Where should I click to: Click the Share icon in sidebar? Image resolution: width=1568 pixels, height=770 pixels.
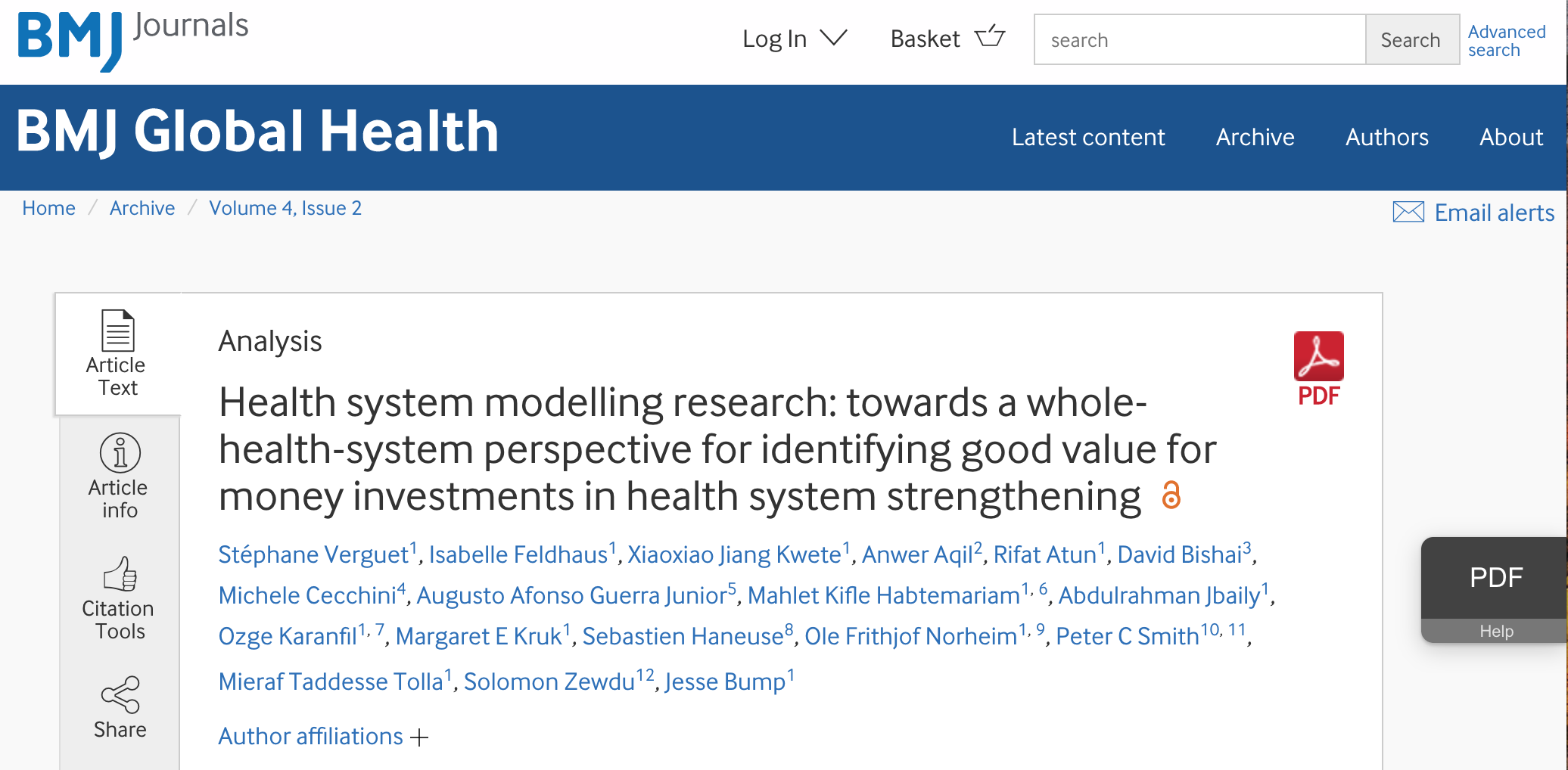(120, 695)
